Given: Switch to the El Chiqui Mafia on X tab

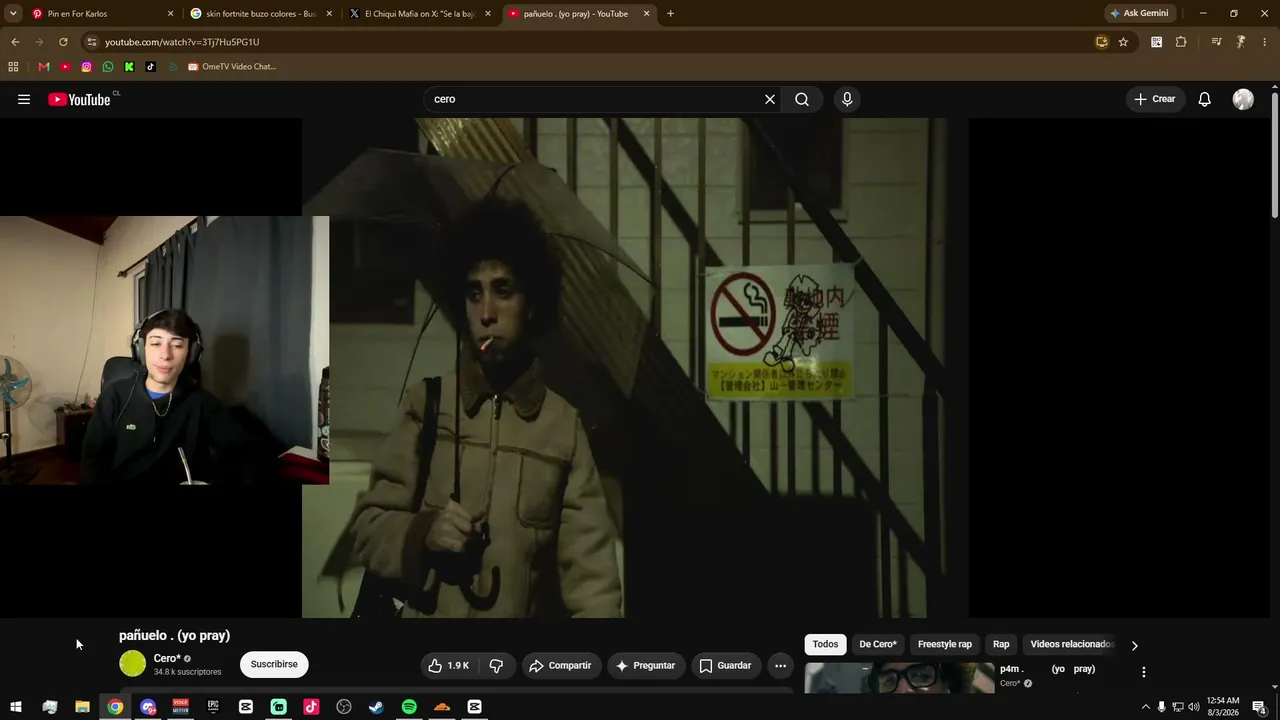Looking at the screenshot, I should click(x=419, y=14).
